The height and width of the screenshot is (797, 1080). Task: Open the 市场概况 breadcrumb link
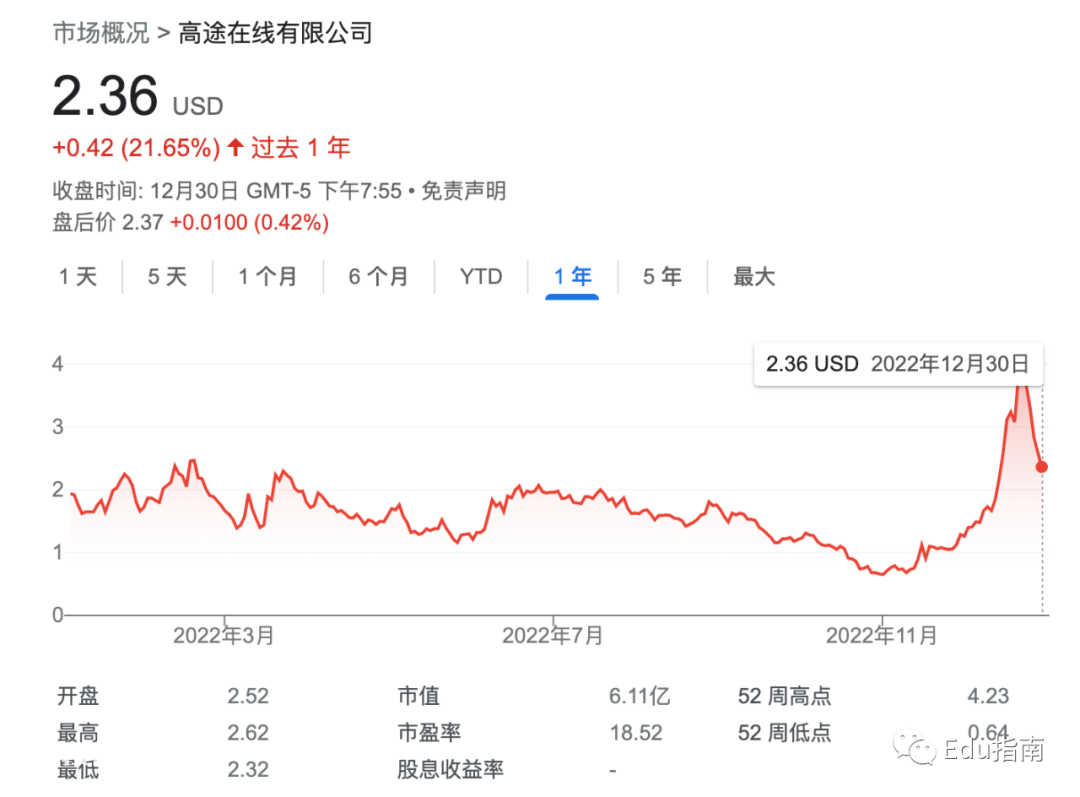pyautogui.click(x=101, y=32)
